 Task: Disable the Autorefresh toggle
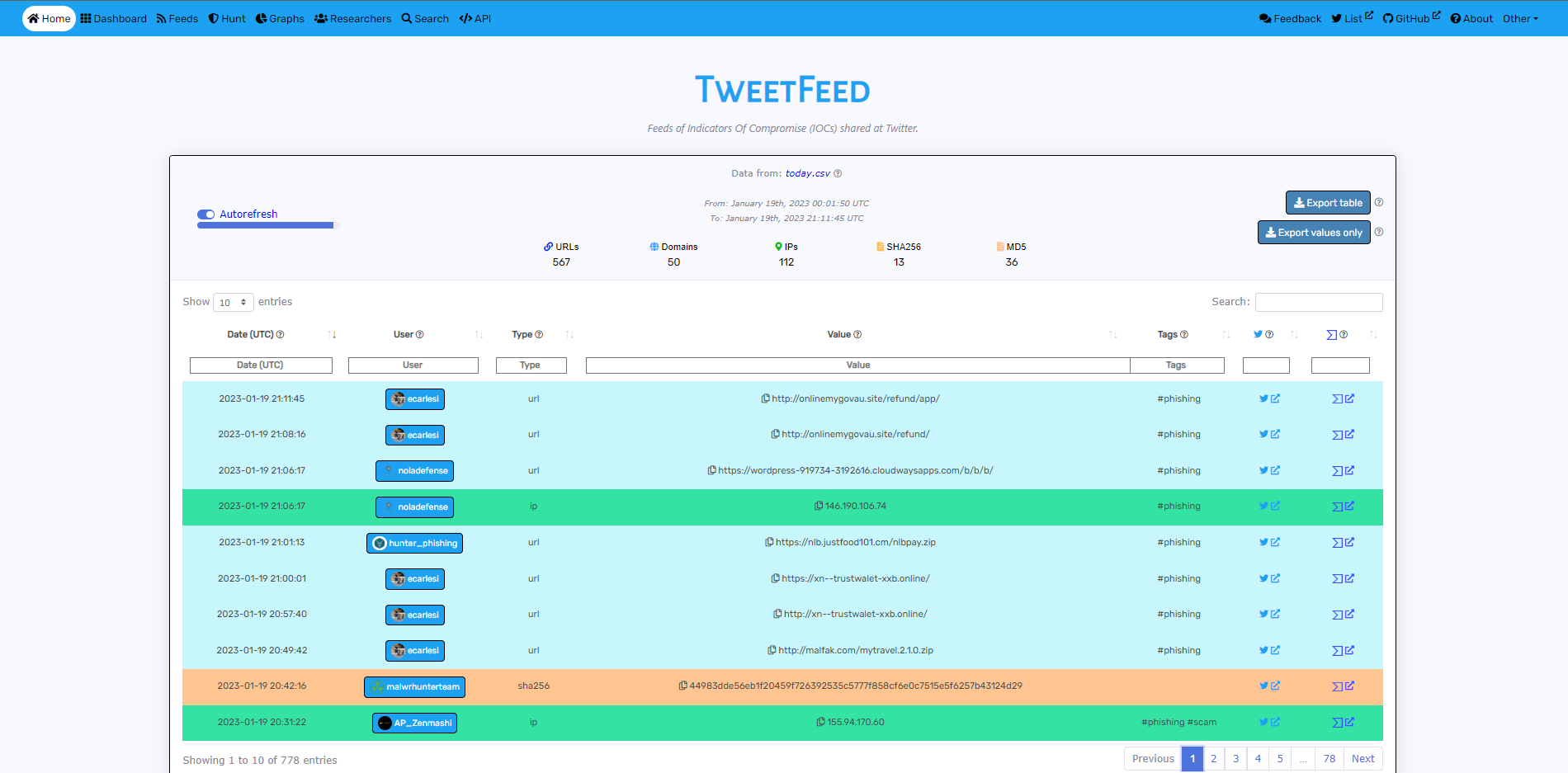pos(205,214)
